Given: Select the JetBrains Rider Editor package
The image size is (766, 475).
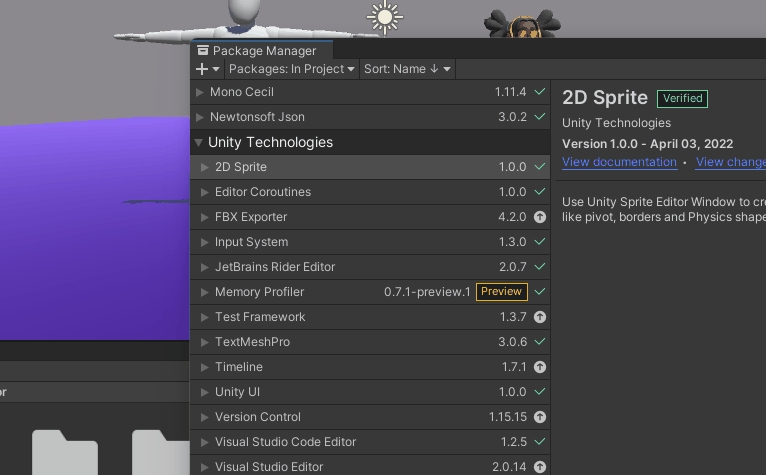Looking at the screenshot, I should pyautogui.click(x=350, y=267).
